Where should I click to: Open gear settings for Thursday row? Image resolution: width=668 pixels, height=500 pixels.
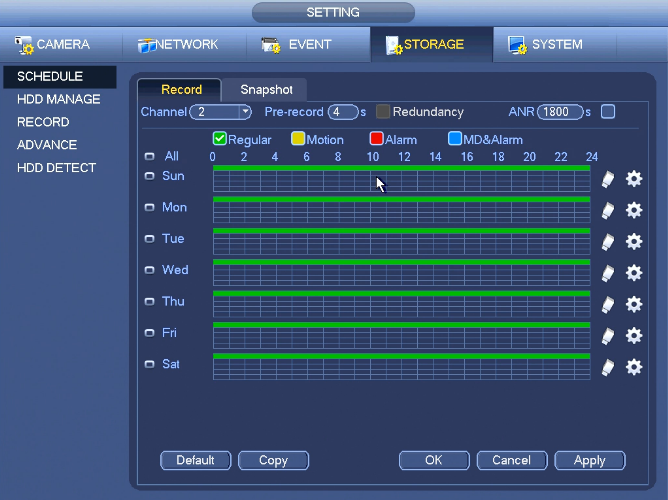pos(633,304)
